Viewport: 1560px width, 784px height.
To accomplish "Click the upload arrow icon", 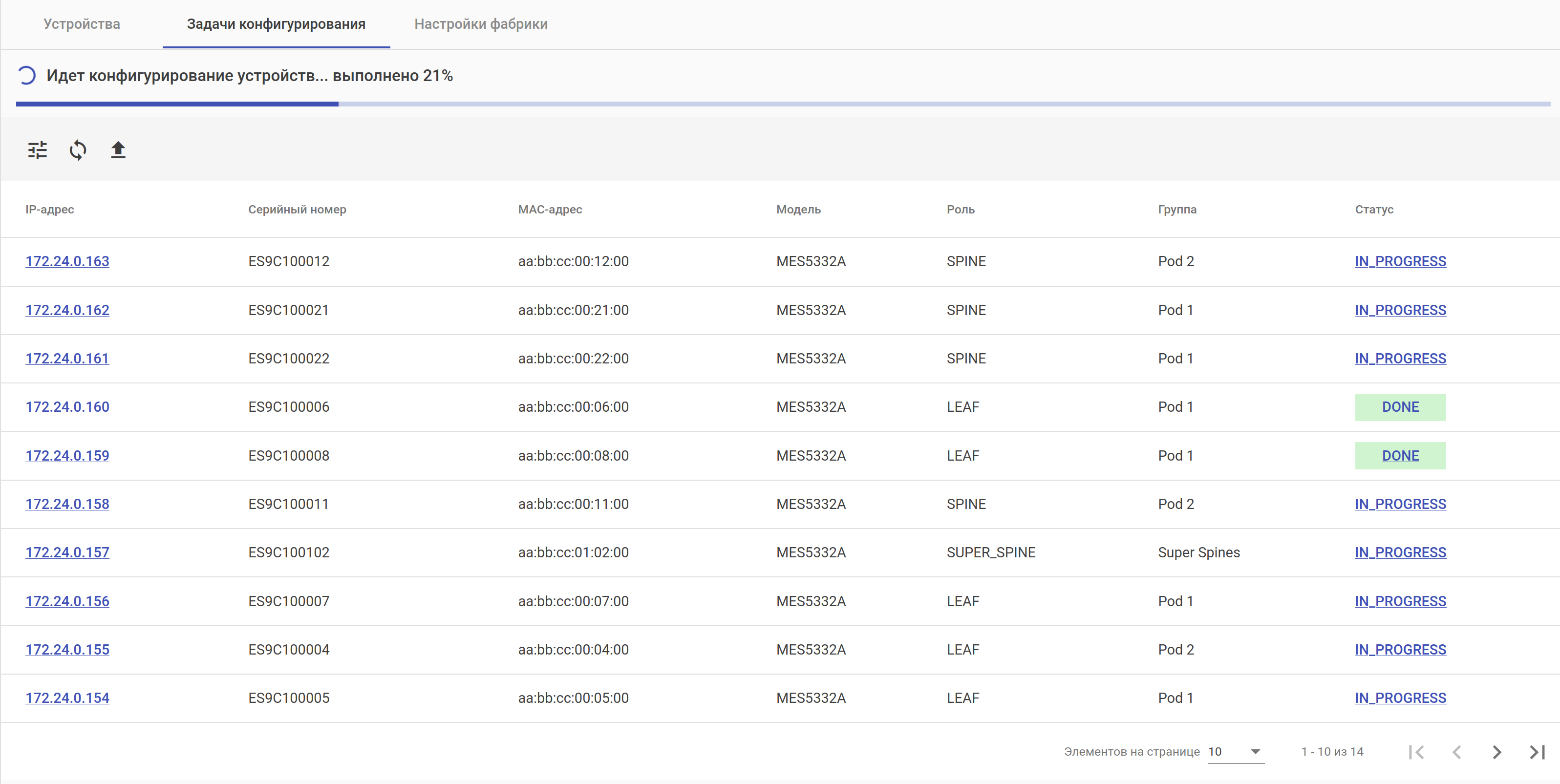I will pos(118,149).
